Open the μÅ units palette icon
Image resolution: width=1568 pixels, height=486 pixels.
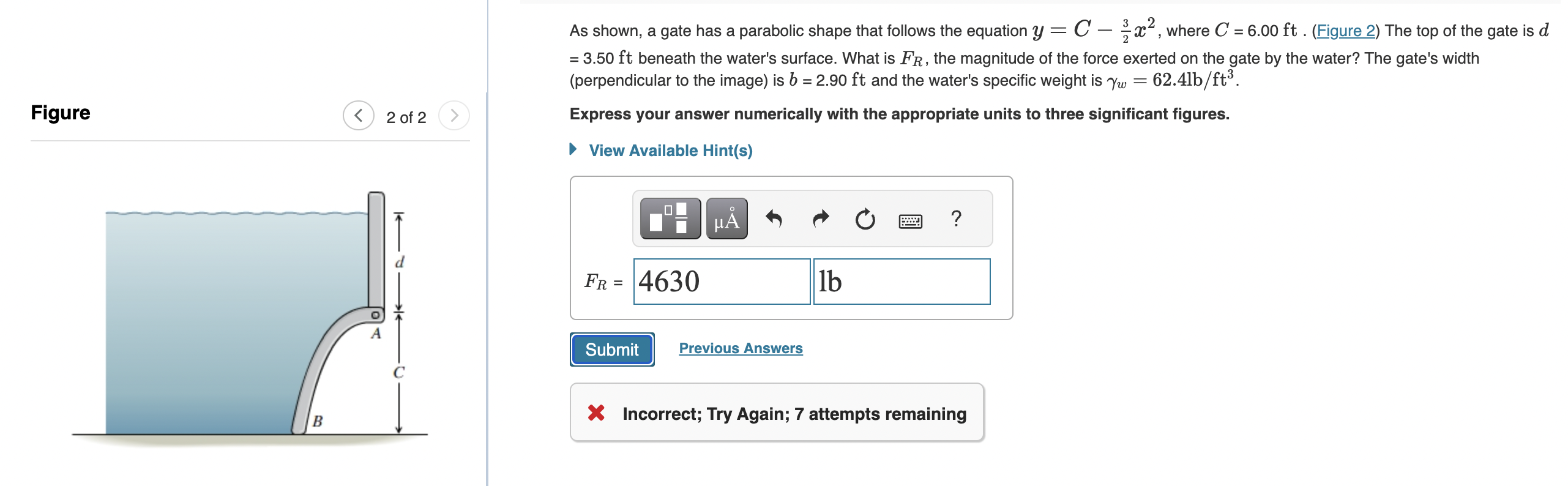pos(726,217)
